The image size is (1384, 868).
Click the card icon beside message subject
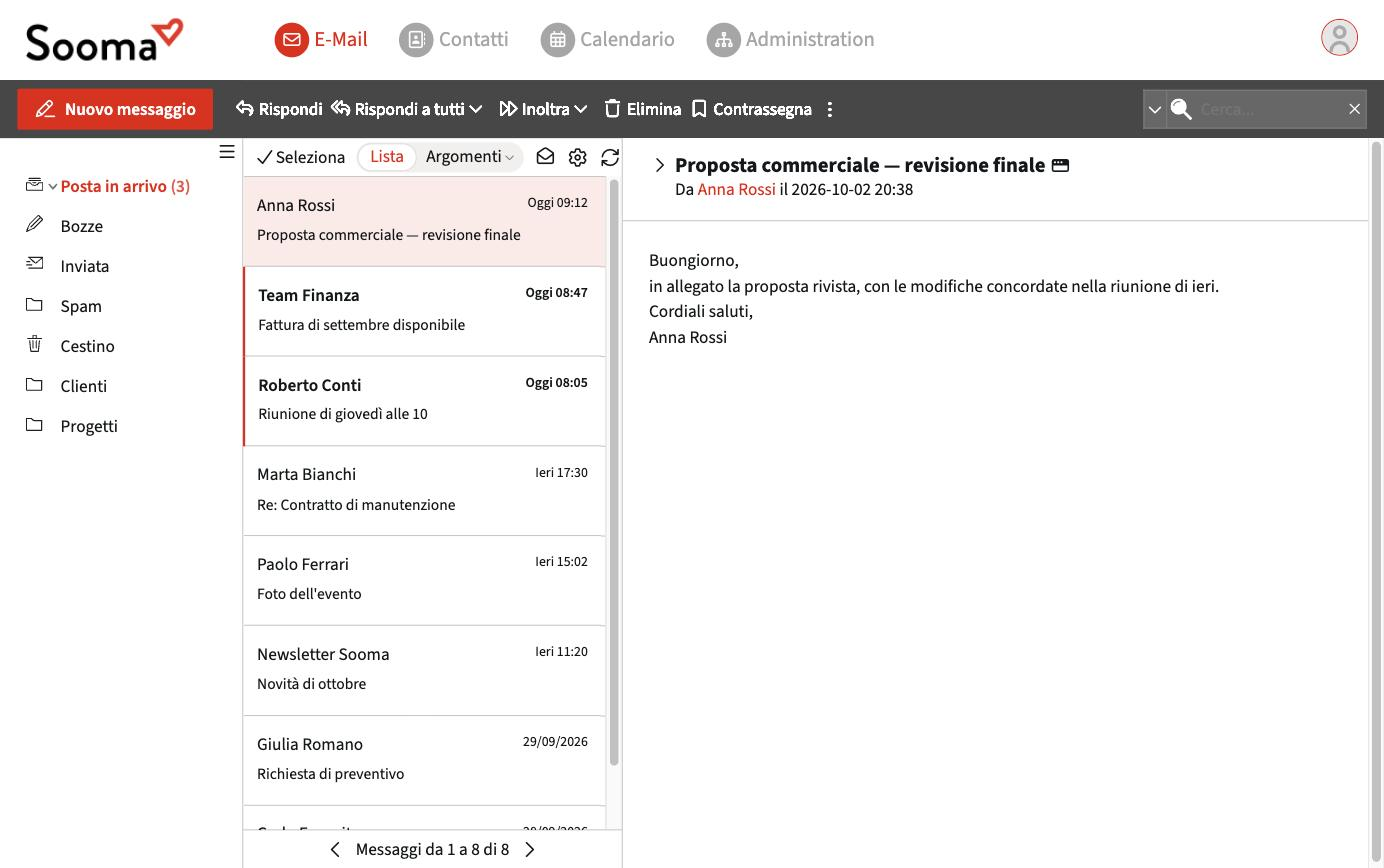(x=1060, y=166)
